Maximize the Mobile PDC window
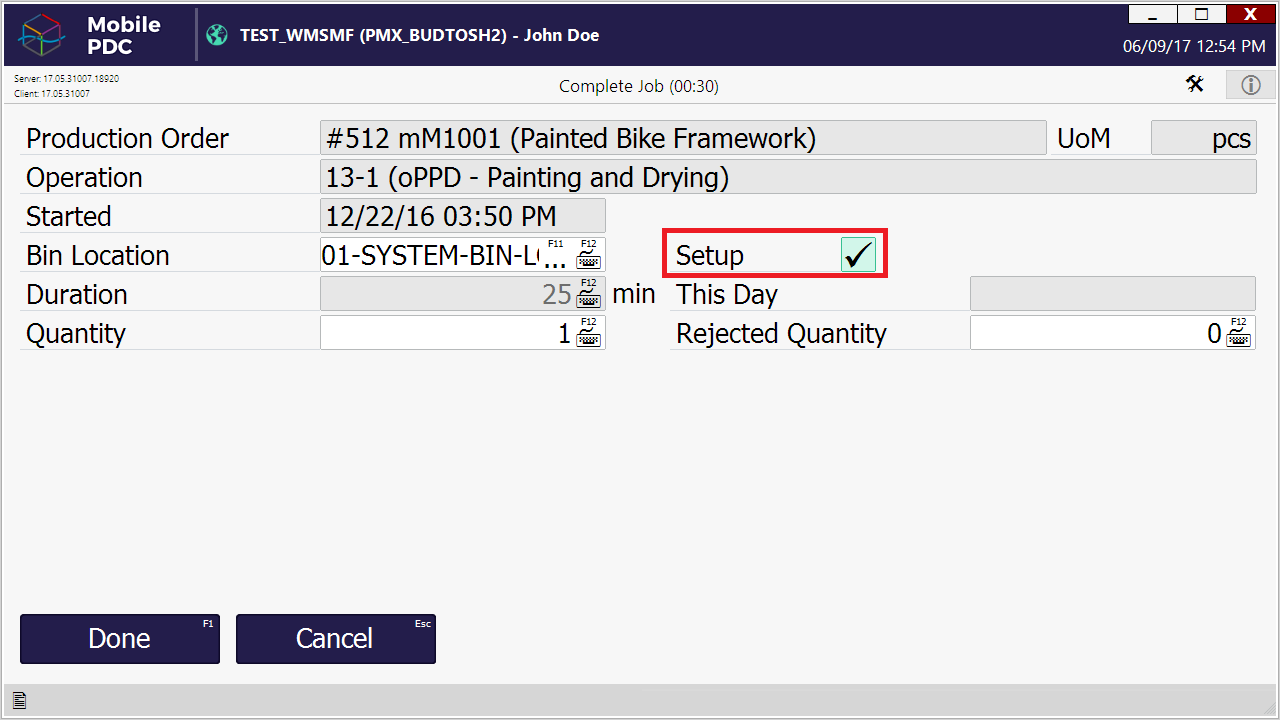Screen dimensions: 1280x720 pyautogui.click(x=1202, y=14)
